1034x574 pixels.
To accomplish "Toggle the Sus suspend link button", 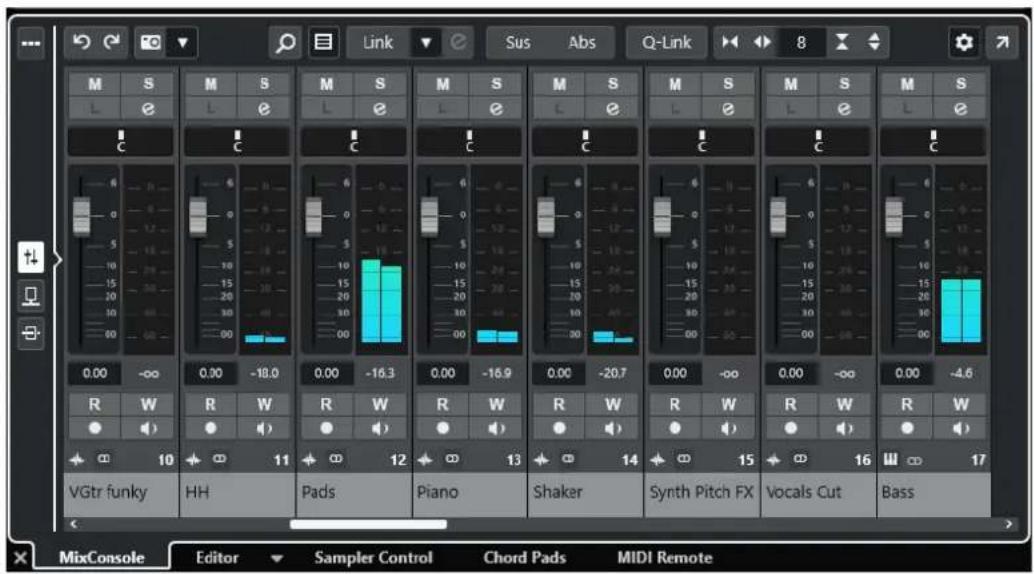I will 518,43.
